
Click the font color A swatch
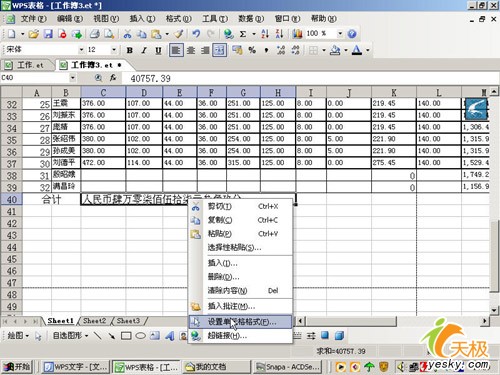pyautogui.click(x=357, y=50)
